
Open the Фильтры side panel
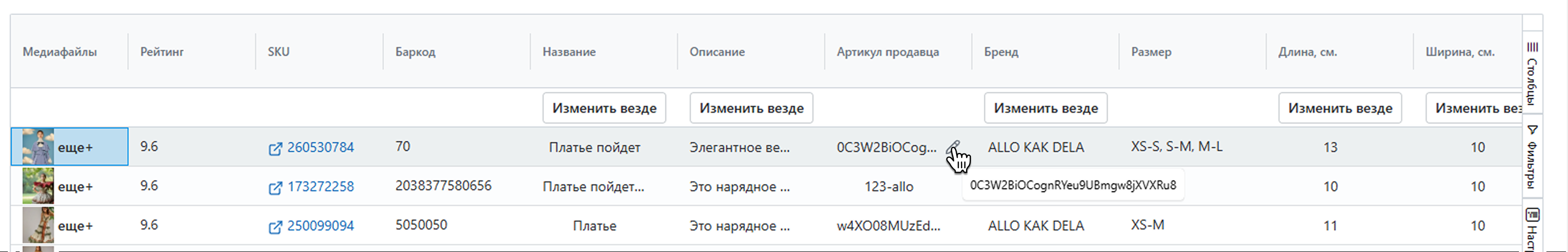tap(1532, 156)
